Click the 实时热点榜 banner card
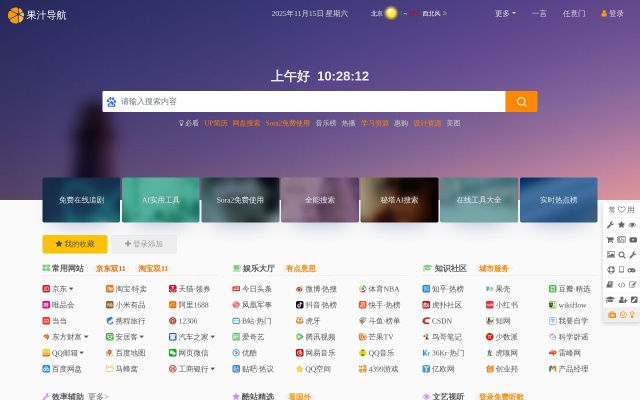Screen dimensions: 640x400 [x=558, y=200]
